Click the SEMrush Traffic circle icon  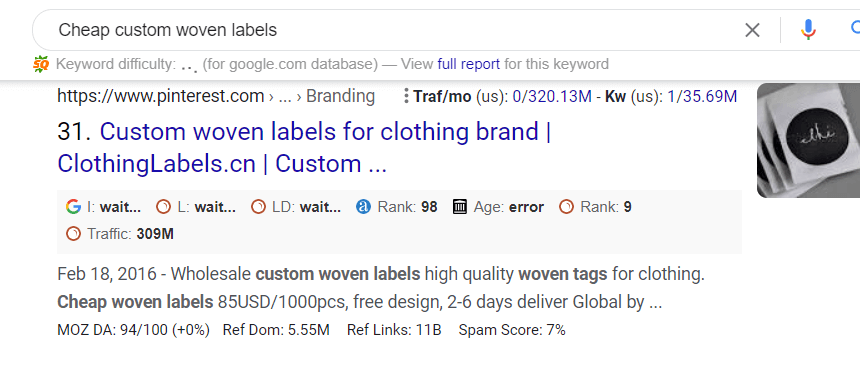(73, 234)
